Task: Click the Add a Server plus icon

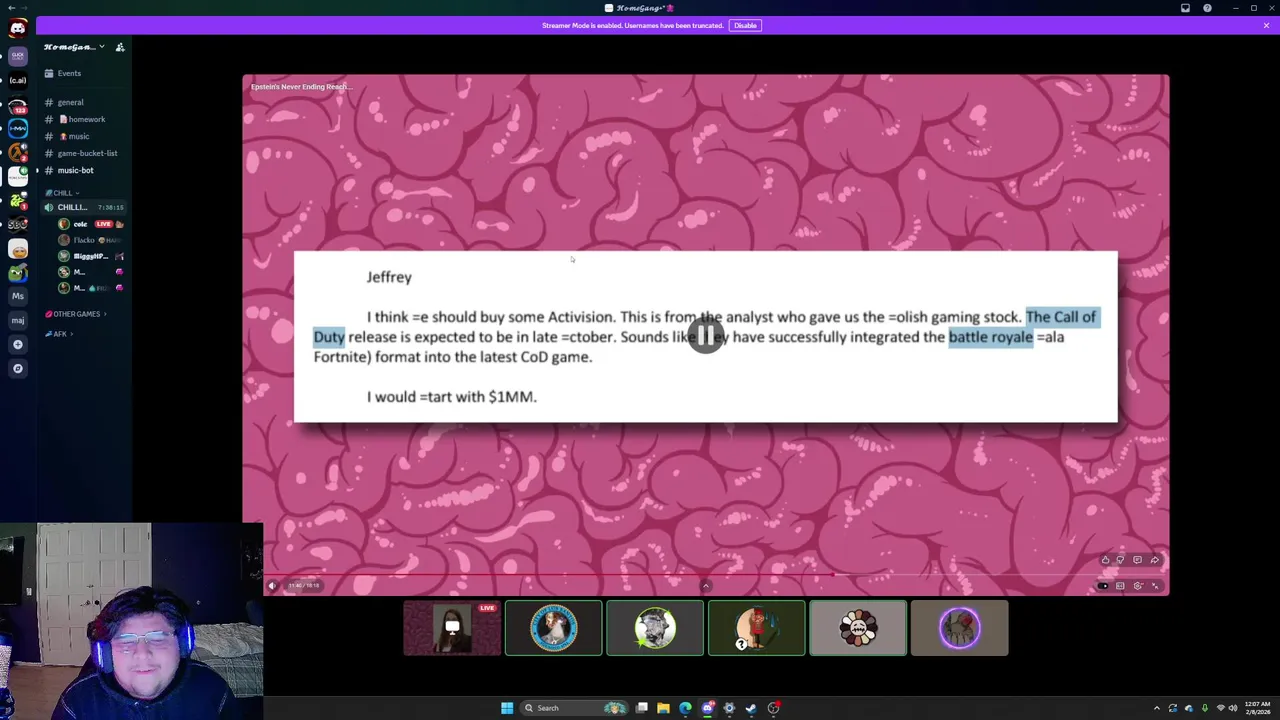Action: point(17,344)
